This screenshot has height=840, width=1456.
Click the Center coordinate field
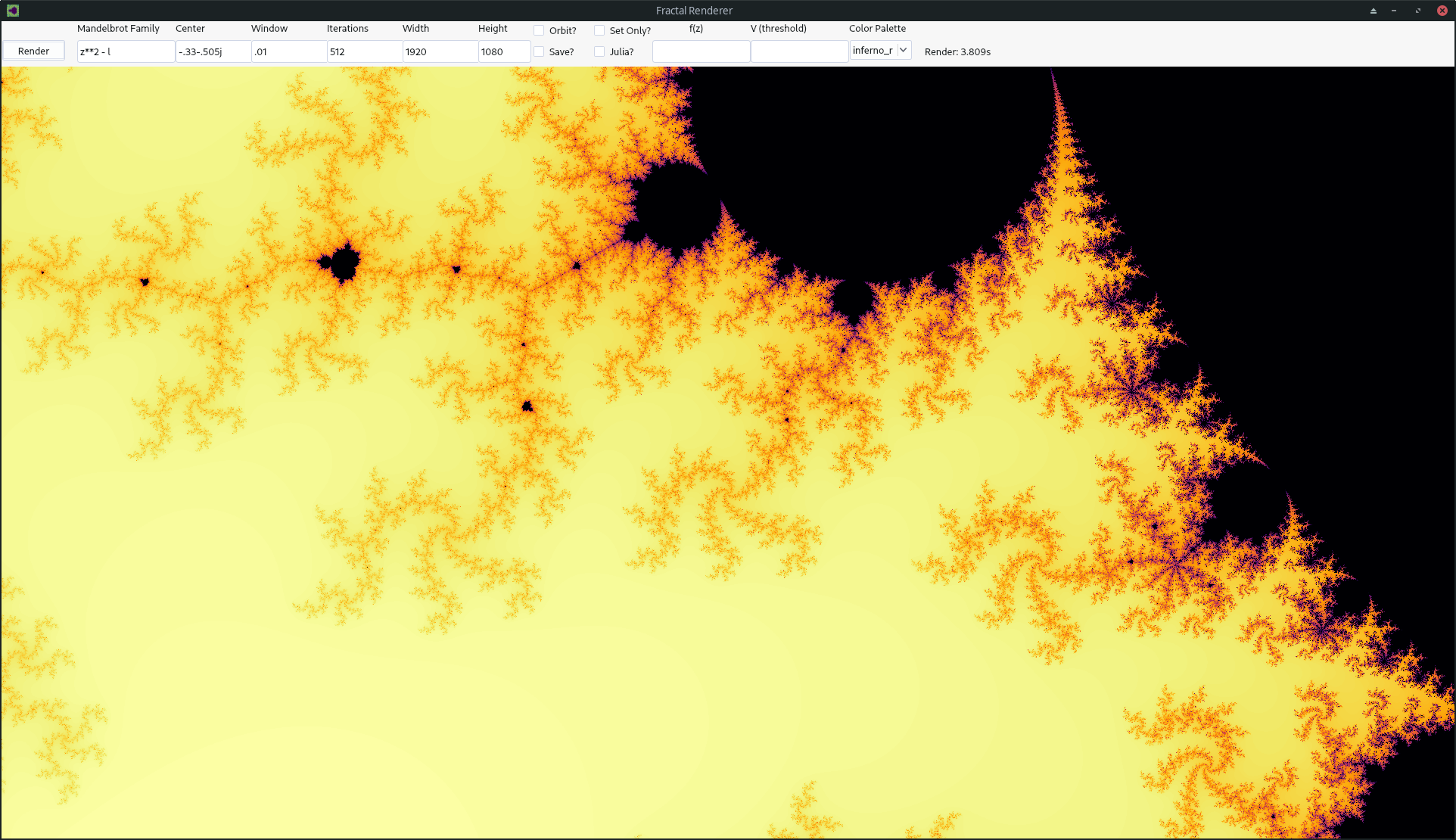point(213,51)
